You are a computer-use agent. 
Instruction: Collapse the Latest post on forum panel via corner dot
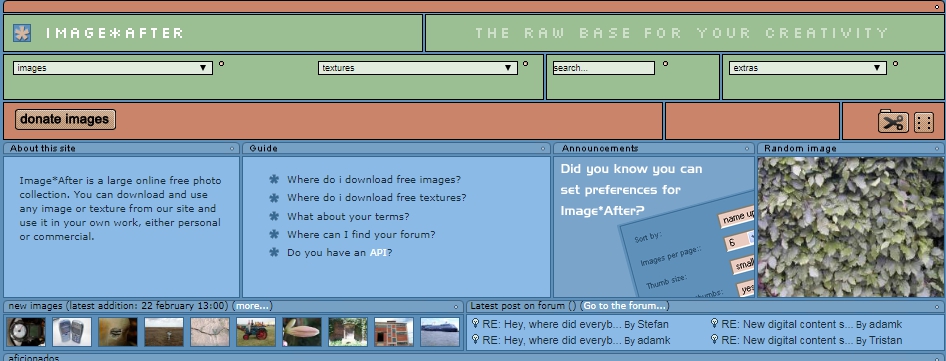click(x=937, y=307)
